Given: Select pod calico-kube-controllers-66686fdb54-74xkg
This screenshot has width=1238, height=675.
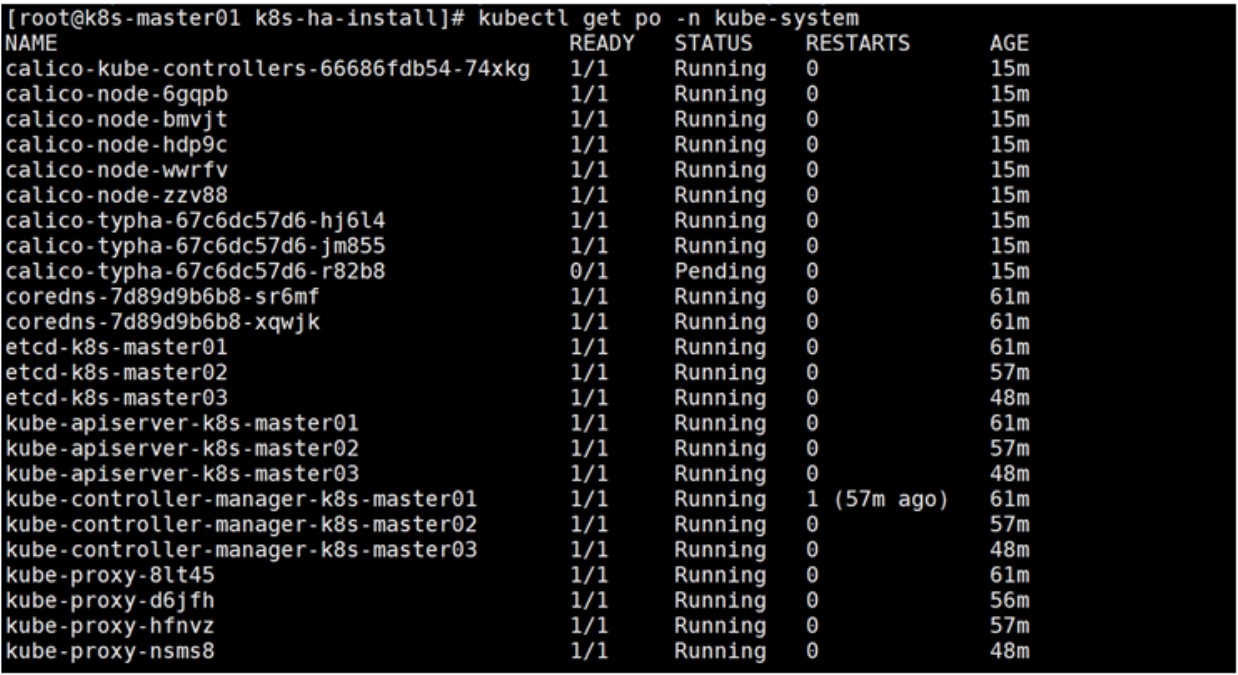Looking at the screenshot, I should (x=267, y=69).
